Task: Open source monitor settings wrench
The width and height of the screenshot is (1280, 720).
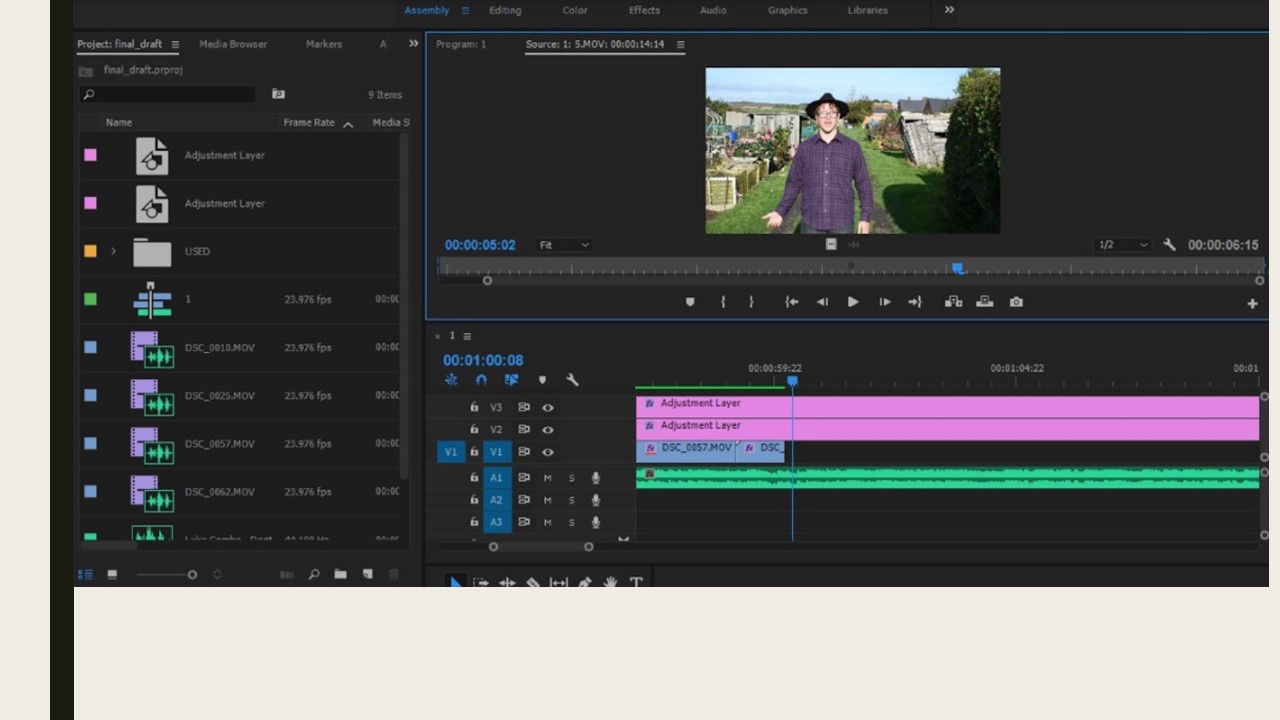Action: (1169, 245)
